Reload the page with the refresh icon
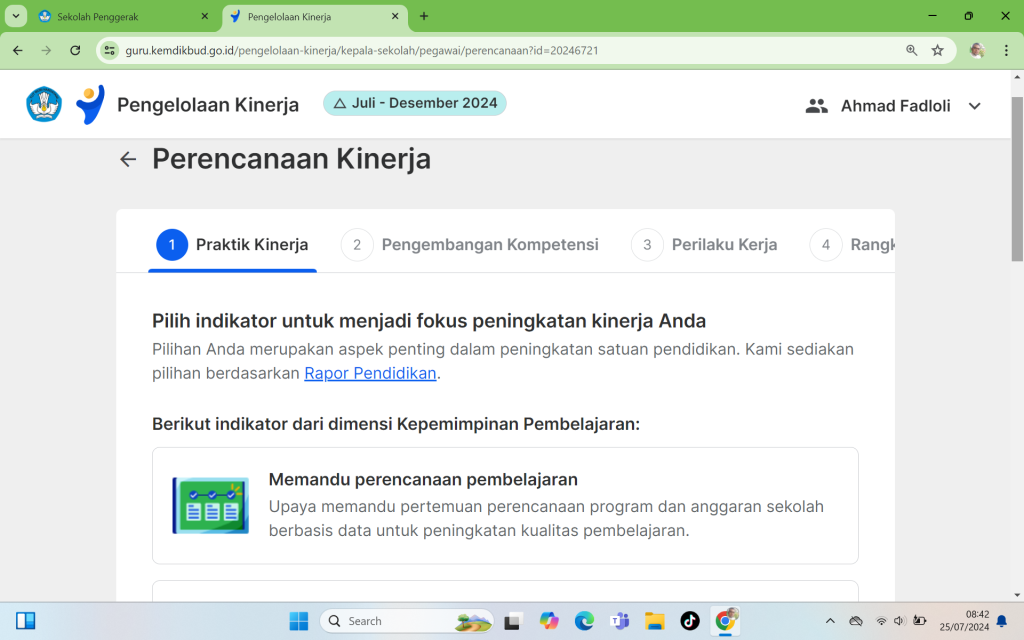Screen dimensions: 1024x640 [x=75, y=50]
